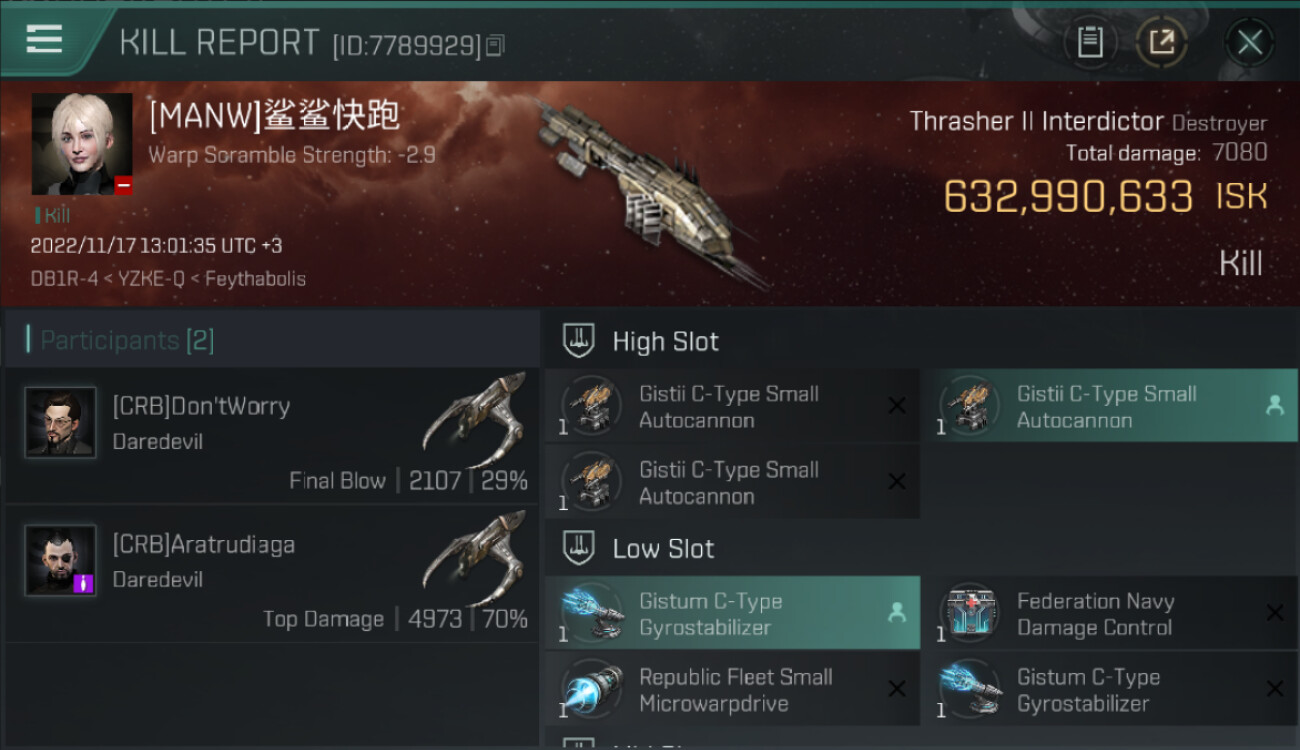Image resolution: width=1300 pixels, height=750 pixels.
Task: Select the highlighted Gistii C-Type Small Autocannon
Action: point(1108,407)
